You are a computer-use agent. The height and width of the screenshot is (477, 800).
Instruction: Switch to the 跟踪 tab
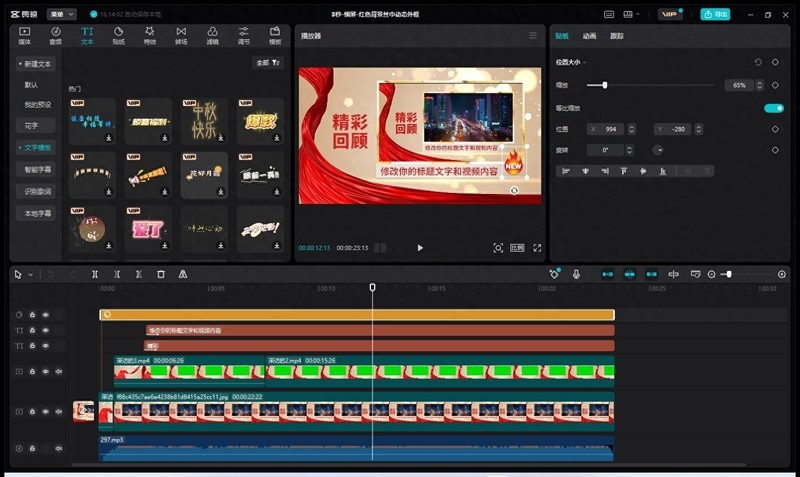click(617, 36)
